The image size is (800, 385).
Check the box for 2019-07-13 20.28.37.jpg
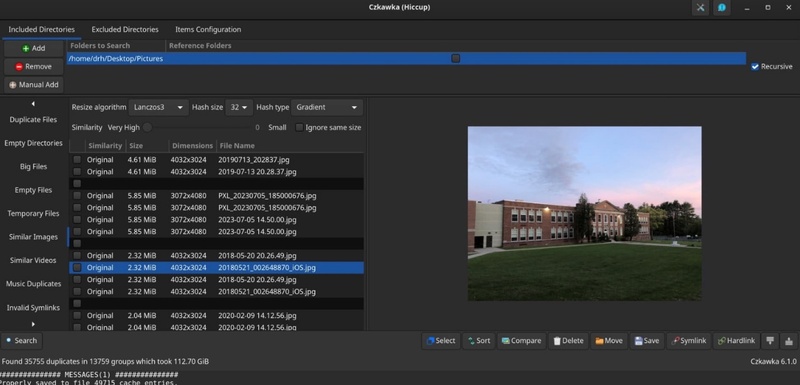pyautogui.click(x=77, y=172)
